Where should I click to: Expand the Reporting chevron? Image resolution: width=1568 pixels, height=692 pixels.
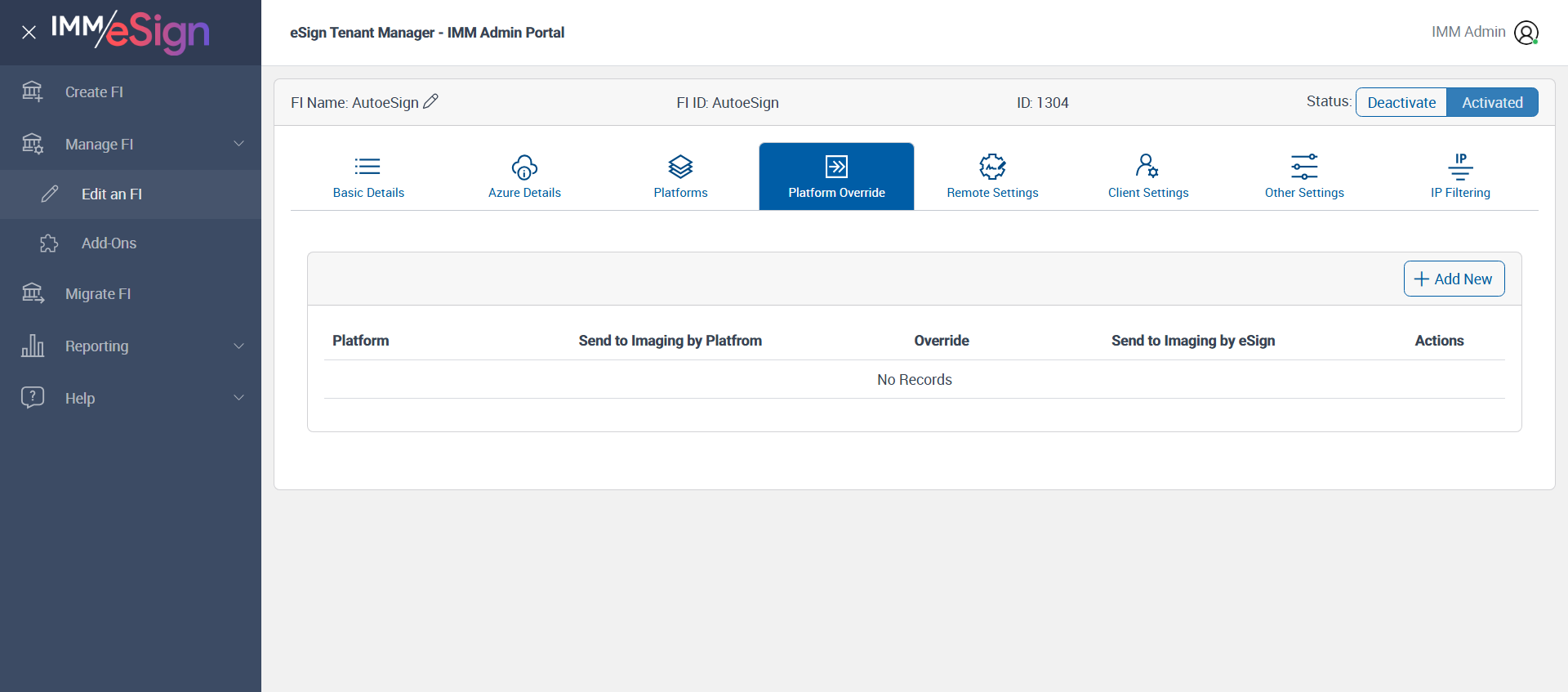239,346
